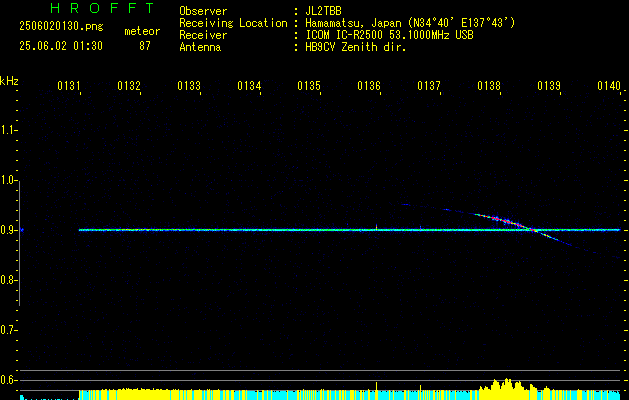Click the 0.7 kHz axis label
This screenshot has width=629, height=400.
tap(8, 330)
